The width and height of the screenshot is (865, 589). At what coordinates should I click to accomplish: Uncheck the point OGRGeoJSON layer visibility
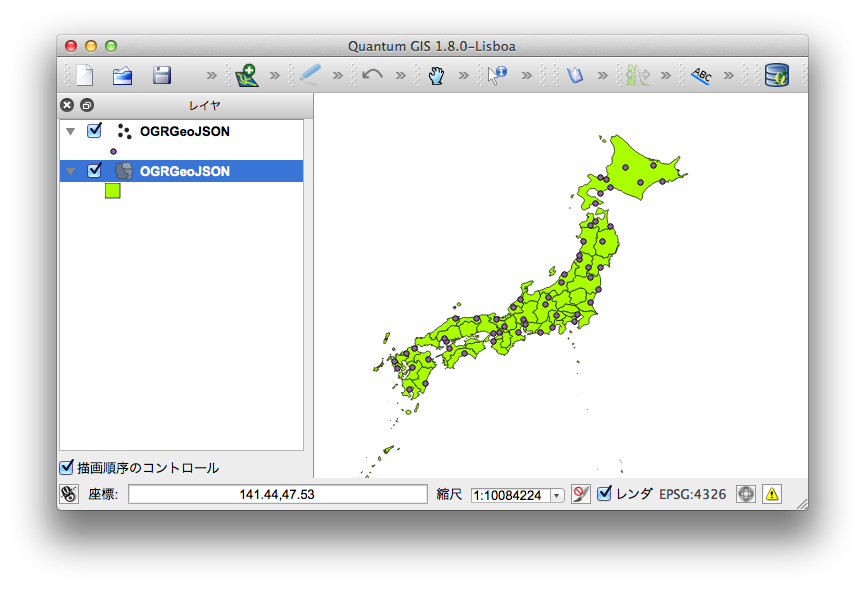pos(94,131)
